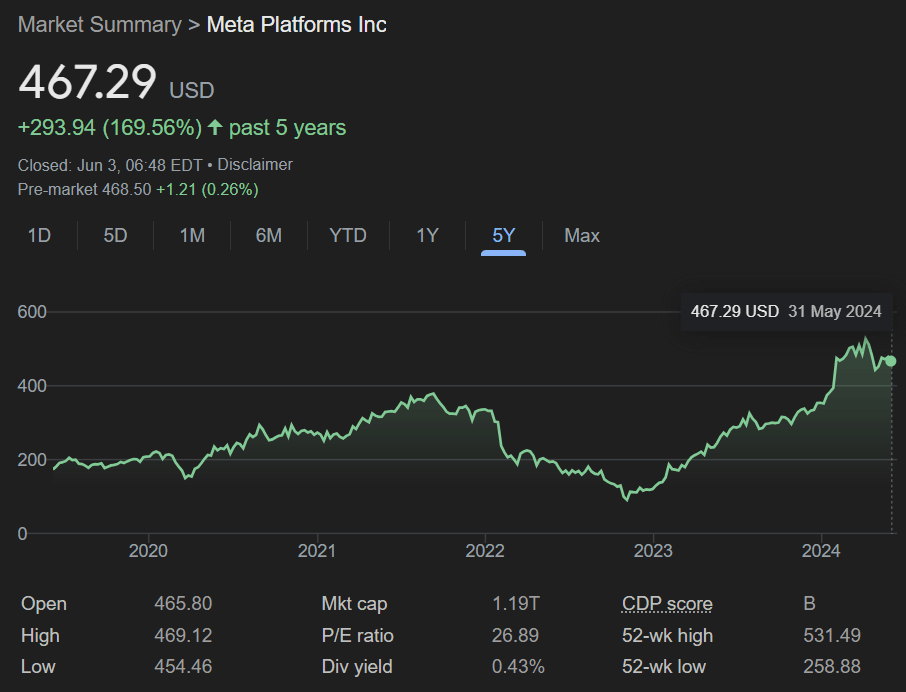Image resolution: width=906 pixels, height=692 pixels.
Task: Click the 2023 axis year label
Action: pyautogui.click(x=653, y=550)
